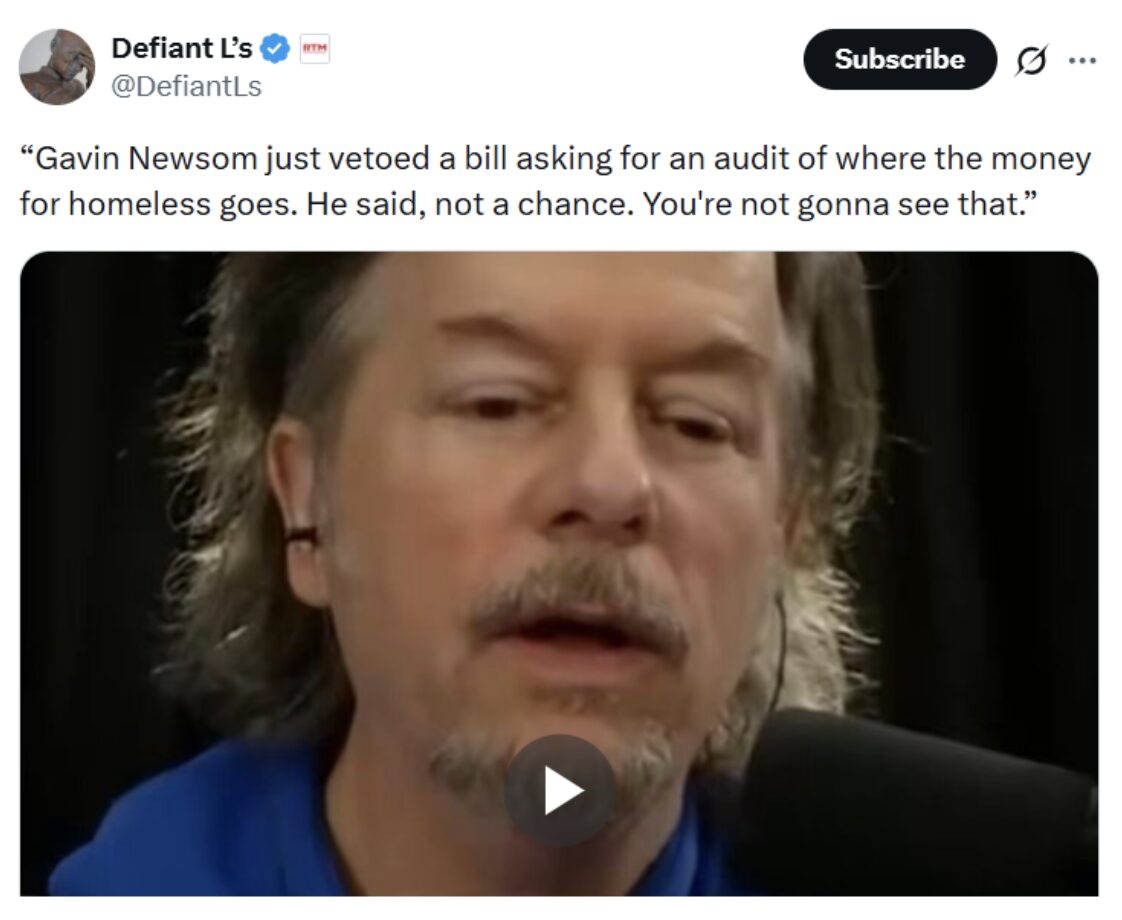Click the man's earring in the video
The image size is (1122, 920).
pyautogui.click(x=301, y=534)
